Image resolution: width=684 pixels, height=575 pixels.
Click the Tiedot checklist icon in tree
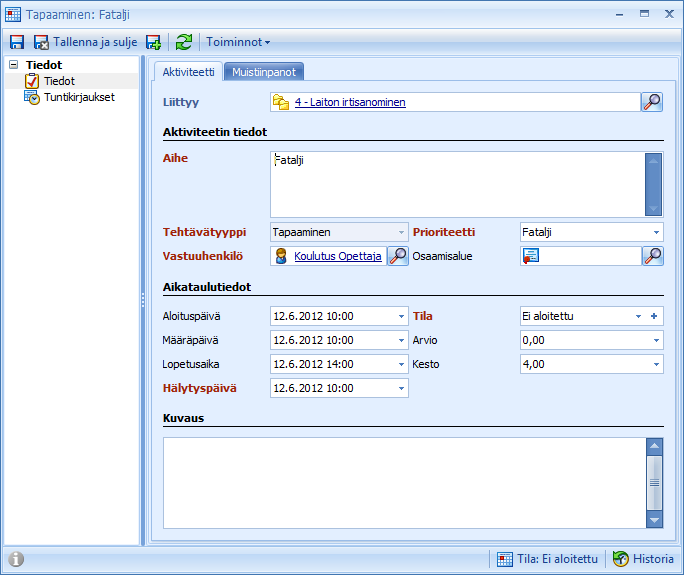tap(32, 81)
